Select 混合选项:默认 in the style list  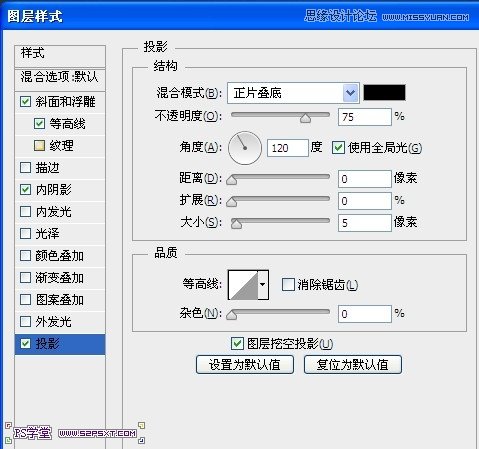click(x=60, y=79)
